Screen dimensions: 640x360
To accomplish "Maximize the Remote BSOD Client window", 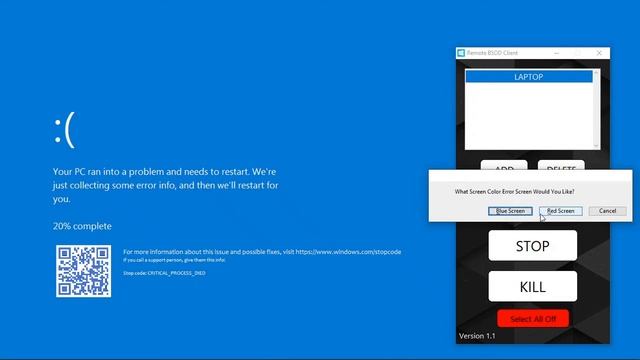I will [x=578, y=53].
